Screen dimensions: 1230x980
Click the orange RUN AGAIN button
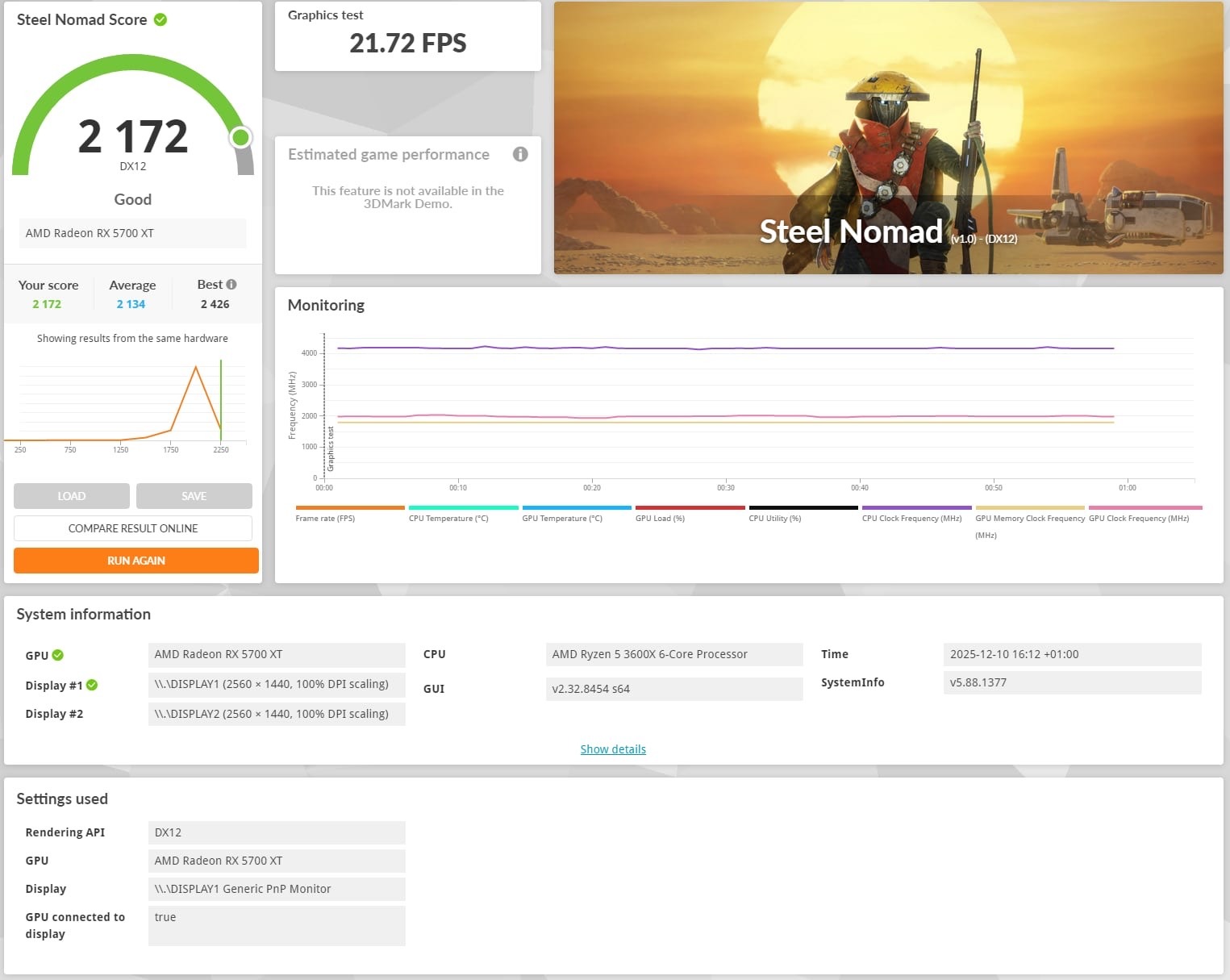(x=136, y=561)
